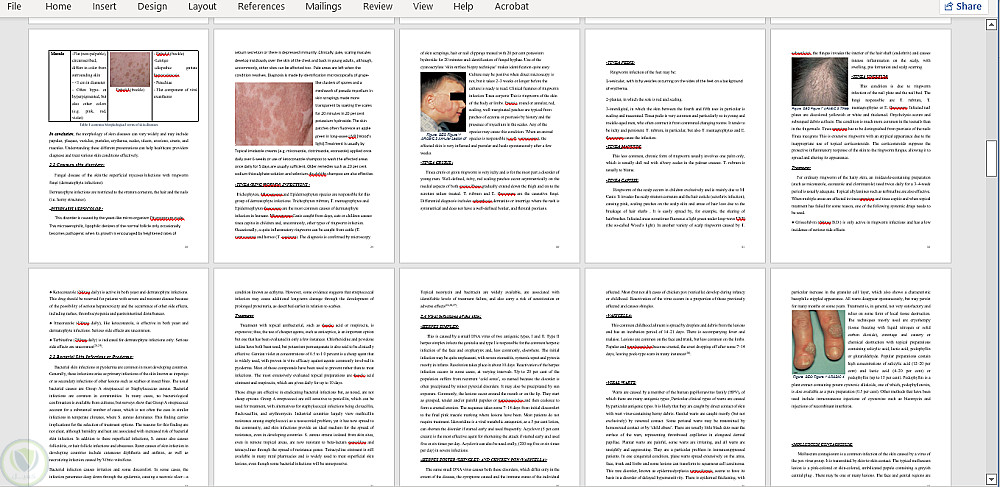Click the vertical scrollbar thumb
The width and height of the screenshot is (1000, 487).
(990, 159)
